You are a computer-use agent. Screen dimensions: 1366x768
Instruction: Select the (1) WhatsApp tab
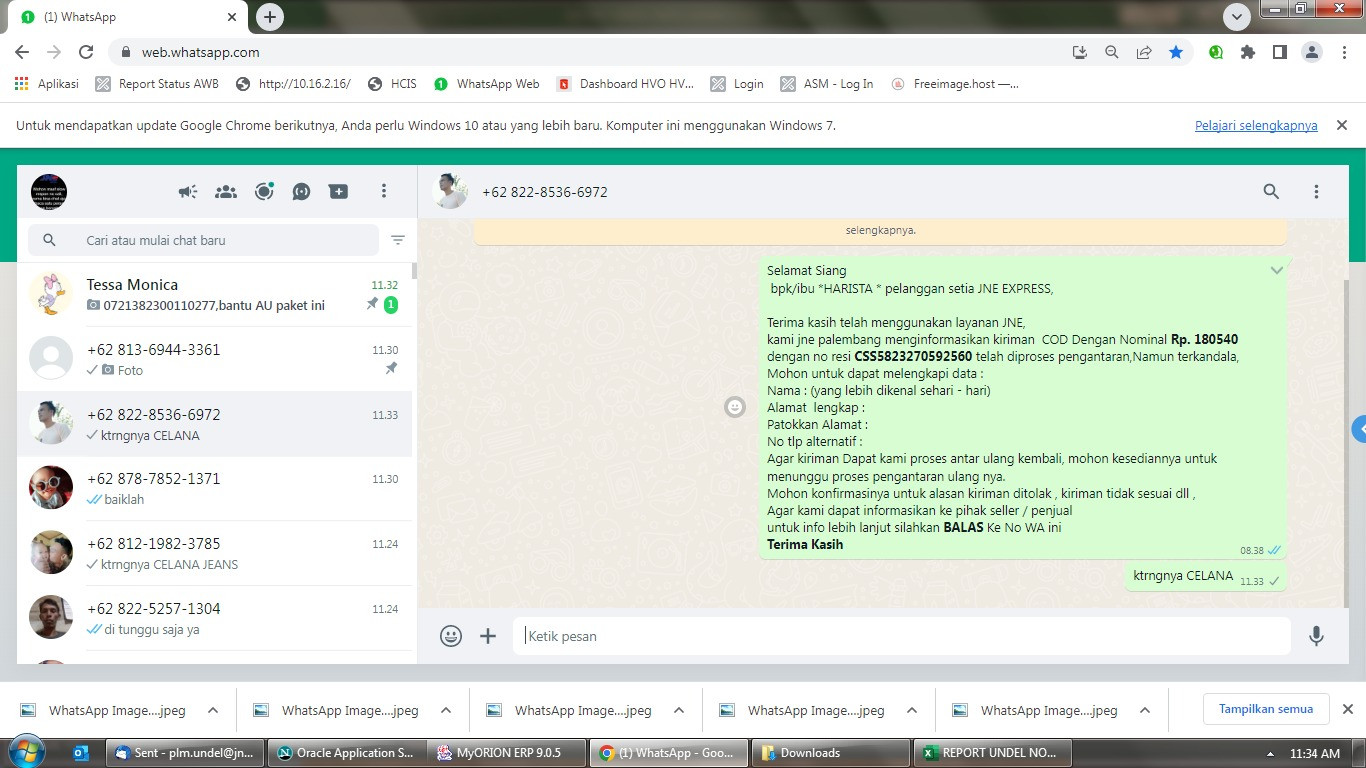pos(127,17)
